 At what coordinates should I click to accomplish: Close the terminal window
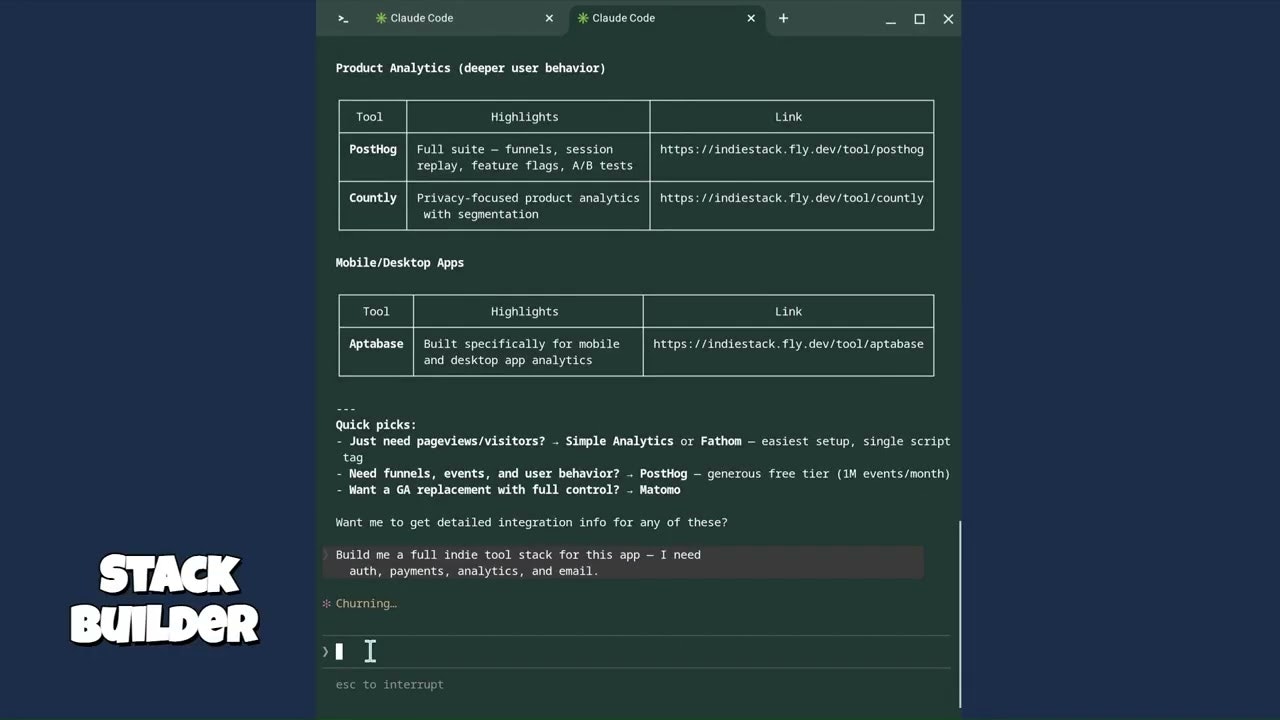pyautogui.click(x=948, y=18)
